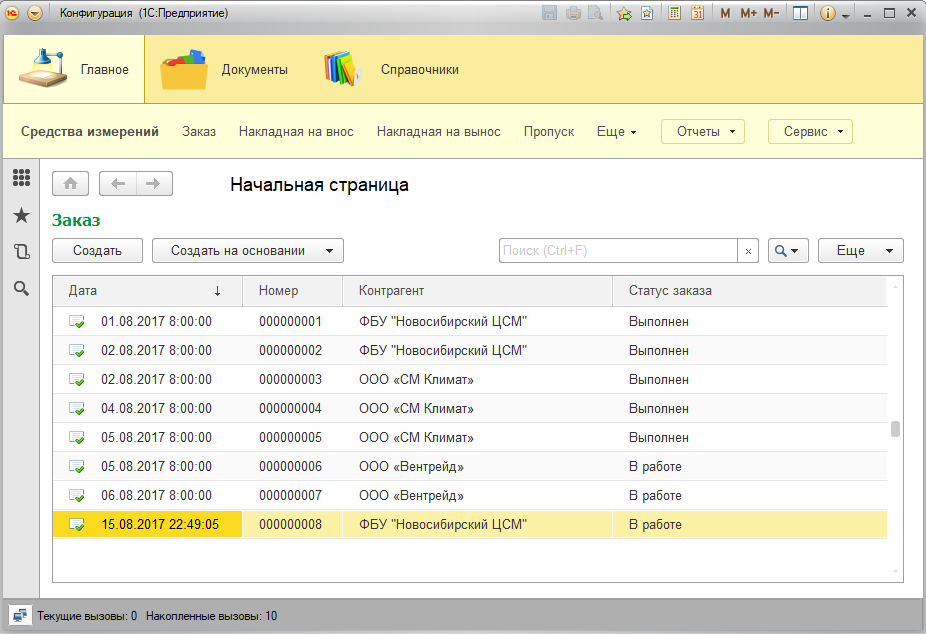Toggle the window panel layout icon
The image size is (926, 634).
tap(800, 13)
